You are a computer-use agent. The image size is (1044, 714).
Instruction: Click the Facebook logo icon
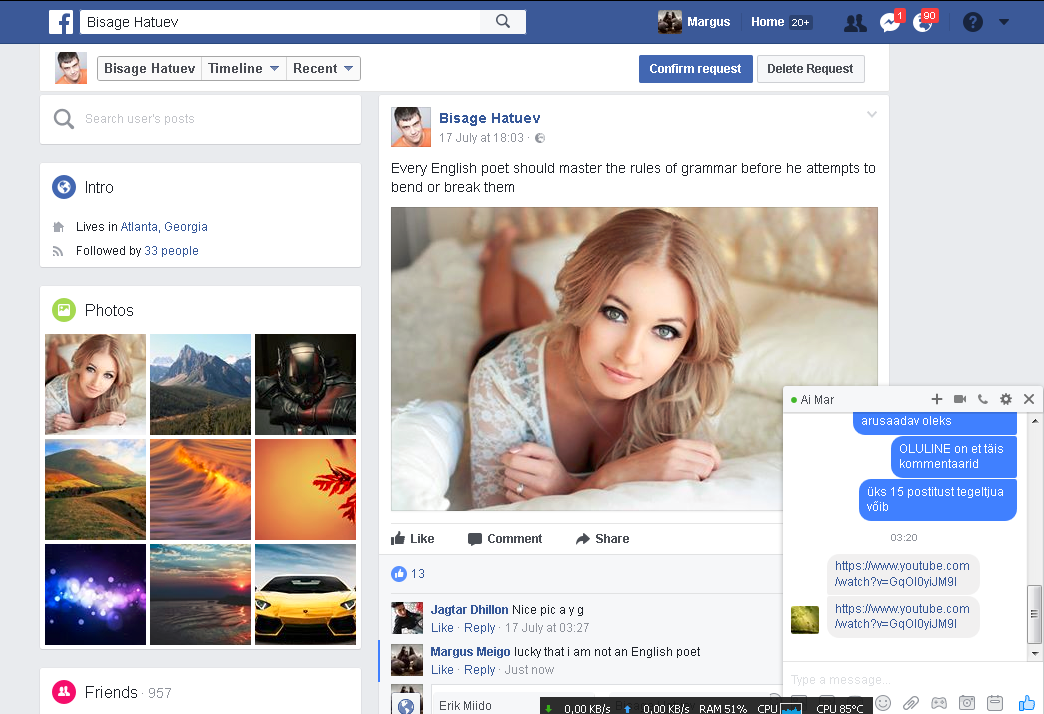[61, 22]
